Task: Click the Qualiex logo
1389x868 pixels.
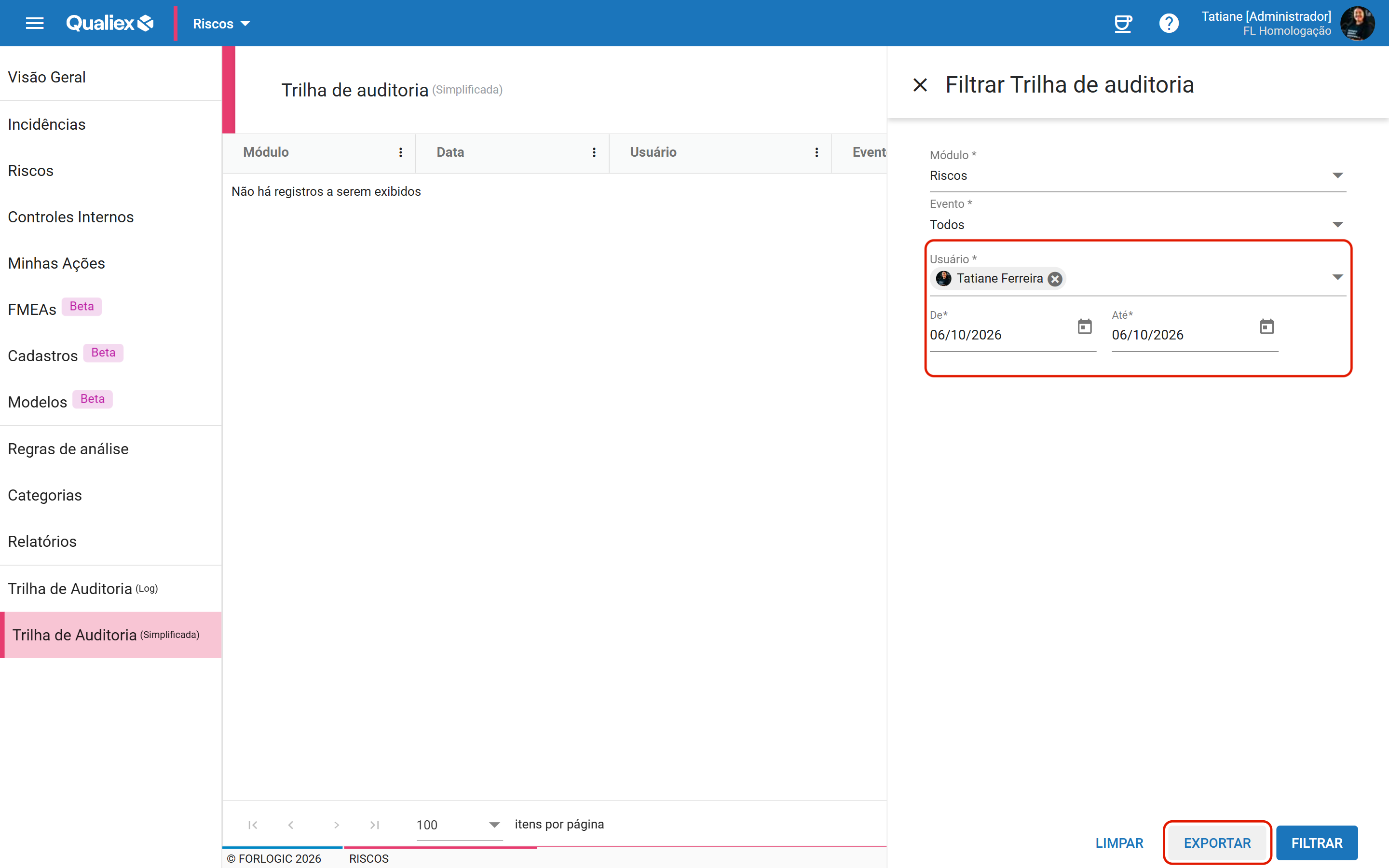Action: [110, 23]
